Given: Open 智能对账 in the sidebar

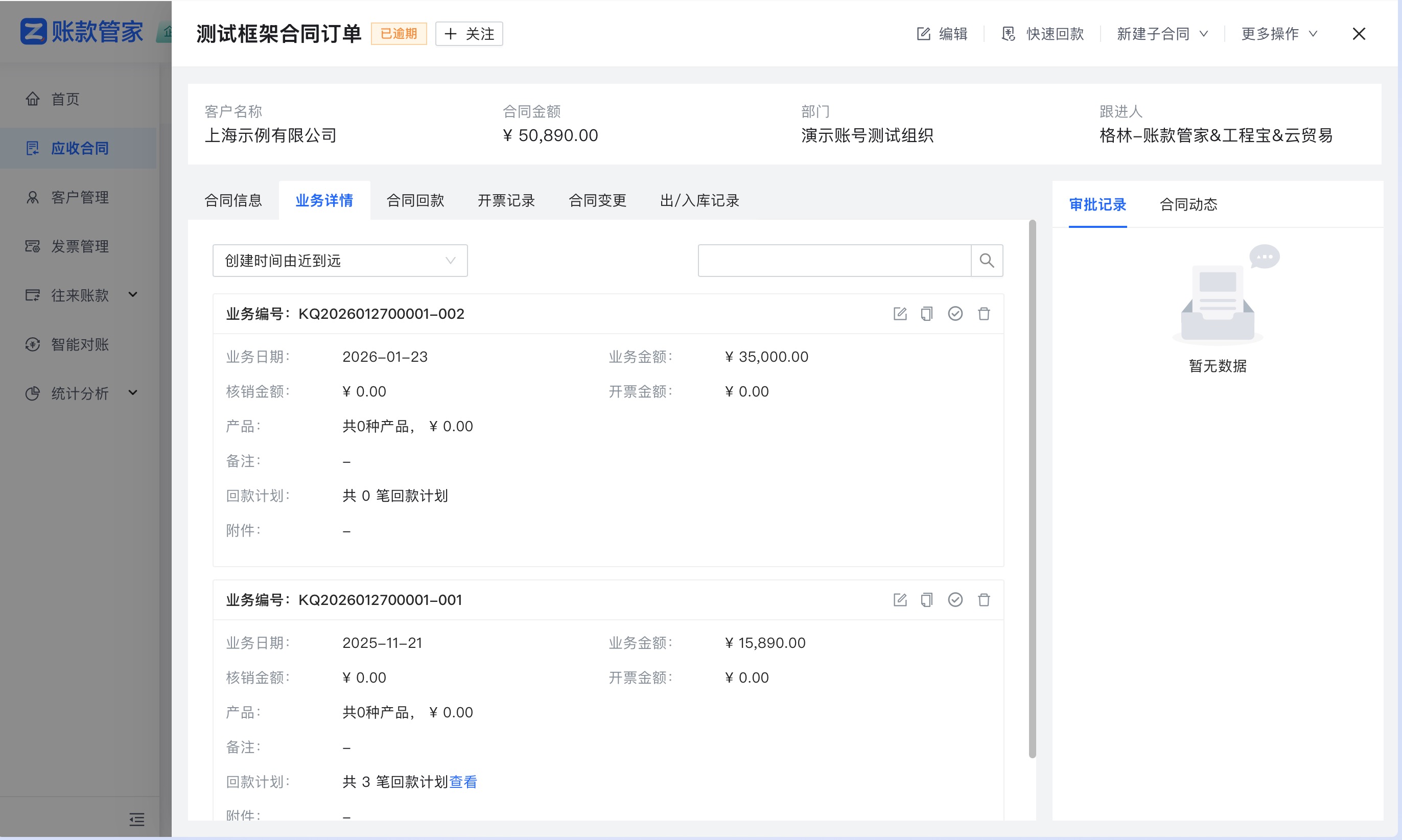Looking at the screenshot, I should click(x=79, y=344).
